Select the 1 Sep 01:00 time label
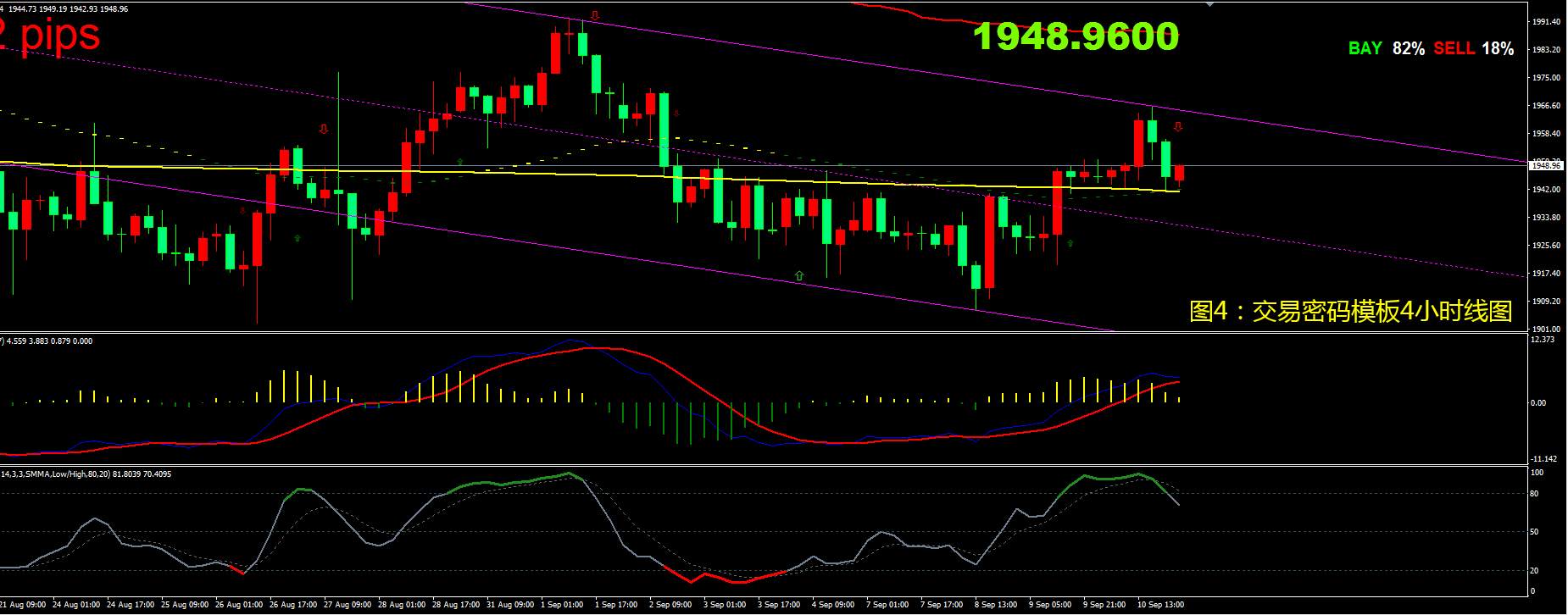The image size is (1568, 615). point(563,605)
